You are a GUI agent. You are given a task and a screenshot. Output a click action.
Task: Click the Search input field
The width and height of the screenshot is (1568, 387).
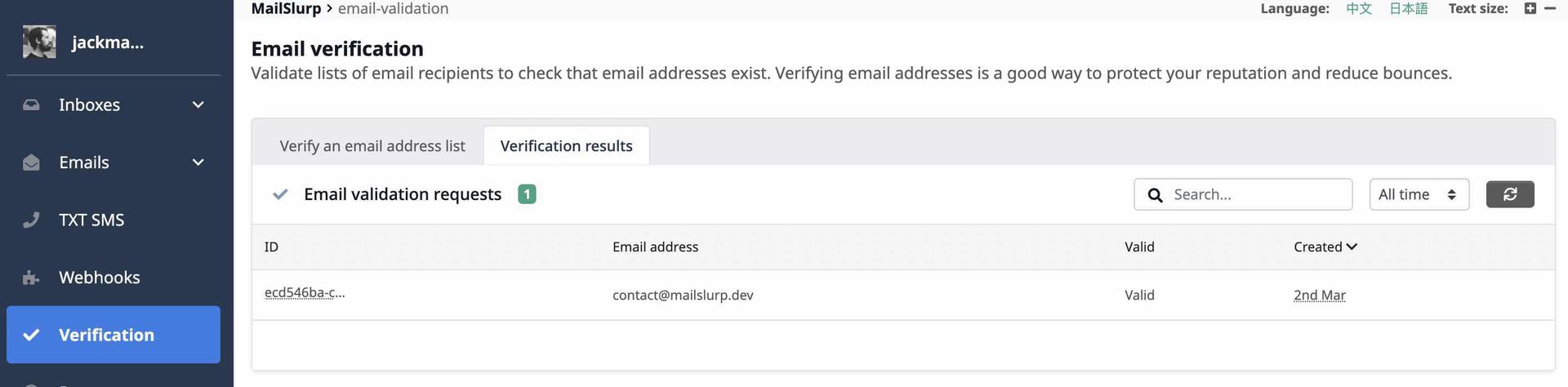[1258, 194]
